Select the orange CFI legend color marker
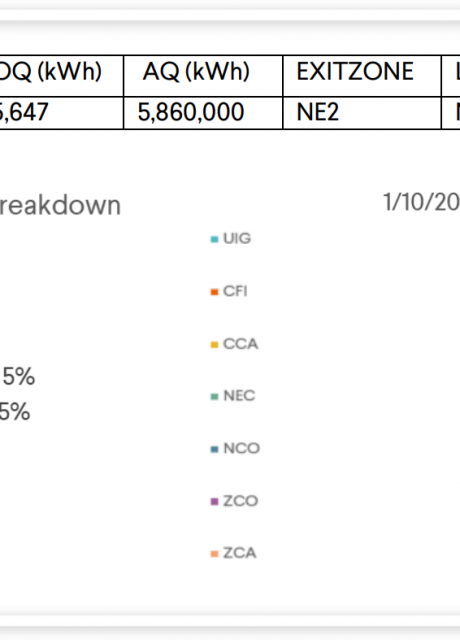The image size is (460, 640). coord(214,292)
